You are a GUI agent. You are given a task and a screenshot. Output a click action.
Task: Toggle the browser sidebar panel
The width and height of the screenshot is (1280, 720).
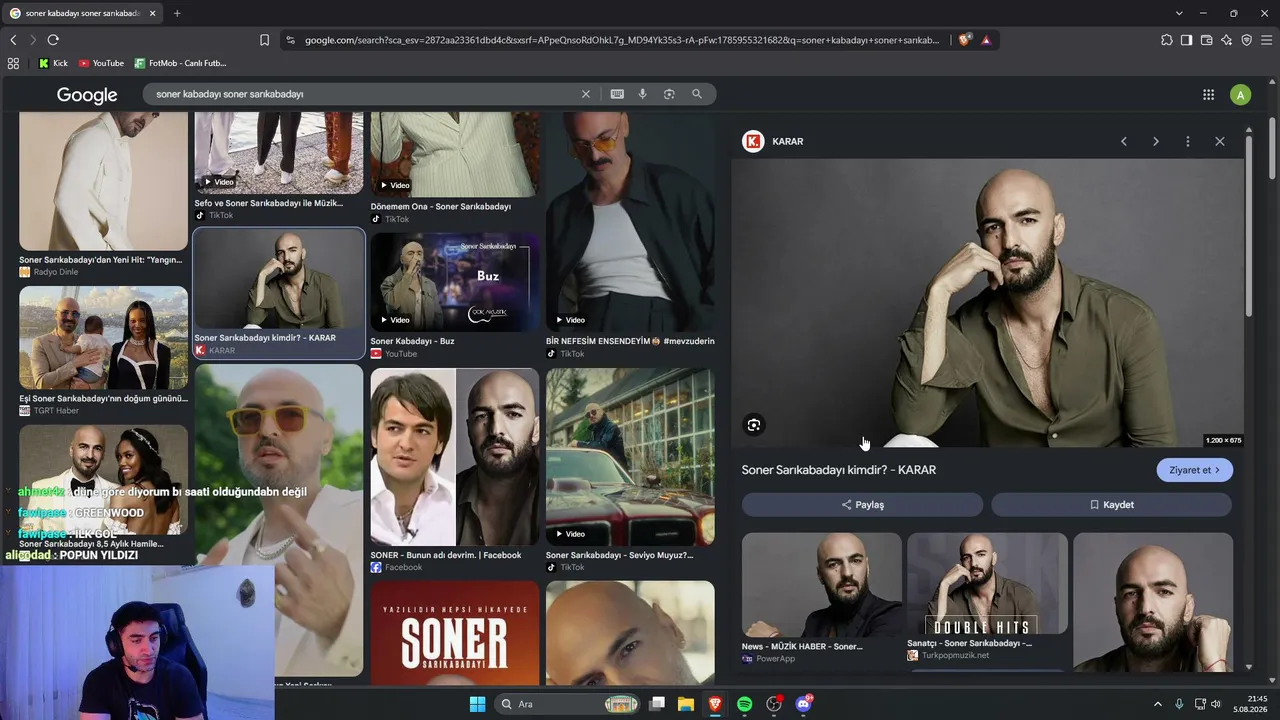(x=1186, y=40)
